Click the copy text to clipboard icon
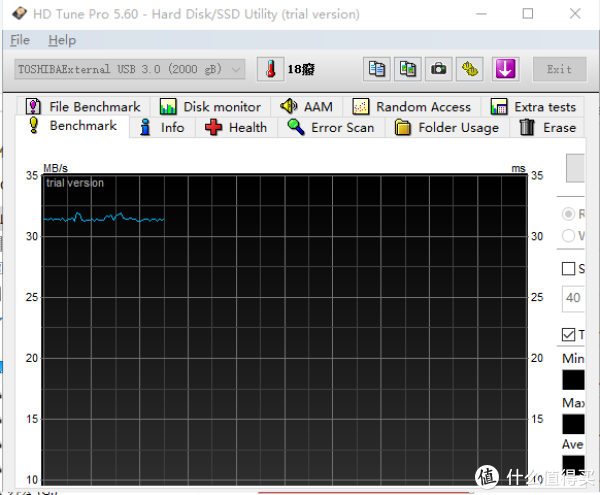Viewport: 600px width, 495px height. pyautogui.click(x=377, y=69)
